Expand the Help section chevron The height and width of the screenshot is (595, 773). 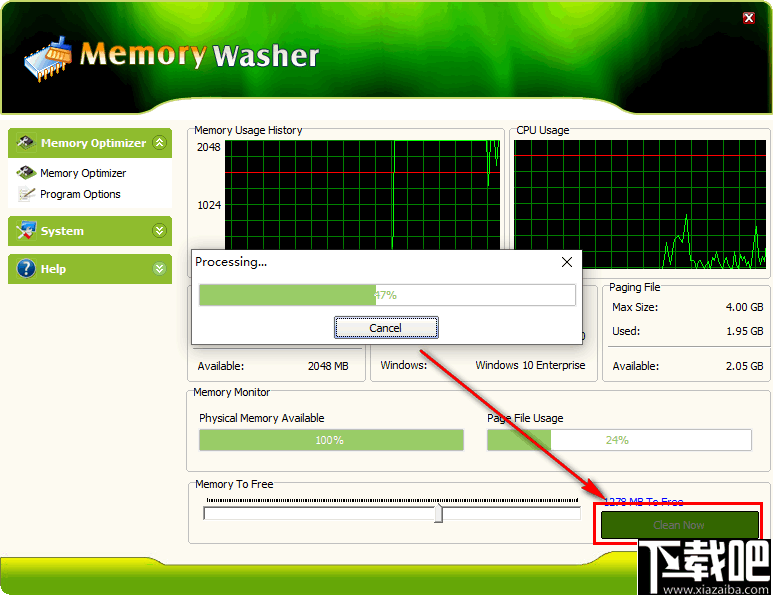coord(159,268)
